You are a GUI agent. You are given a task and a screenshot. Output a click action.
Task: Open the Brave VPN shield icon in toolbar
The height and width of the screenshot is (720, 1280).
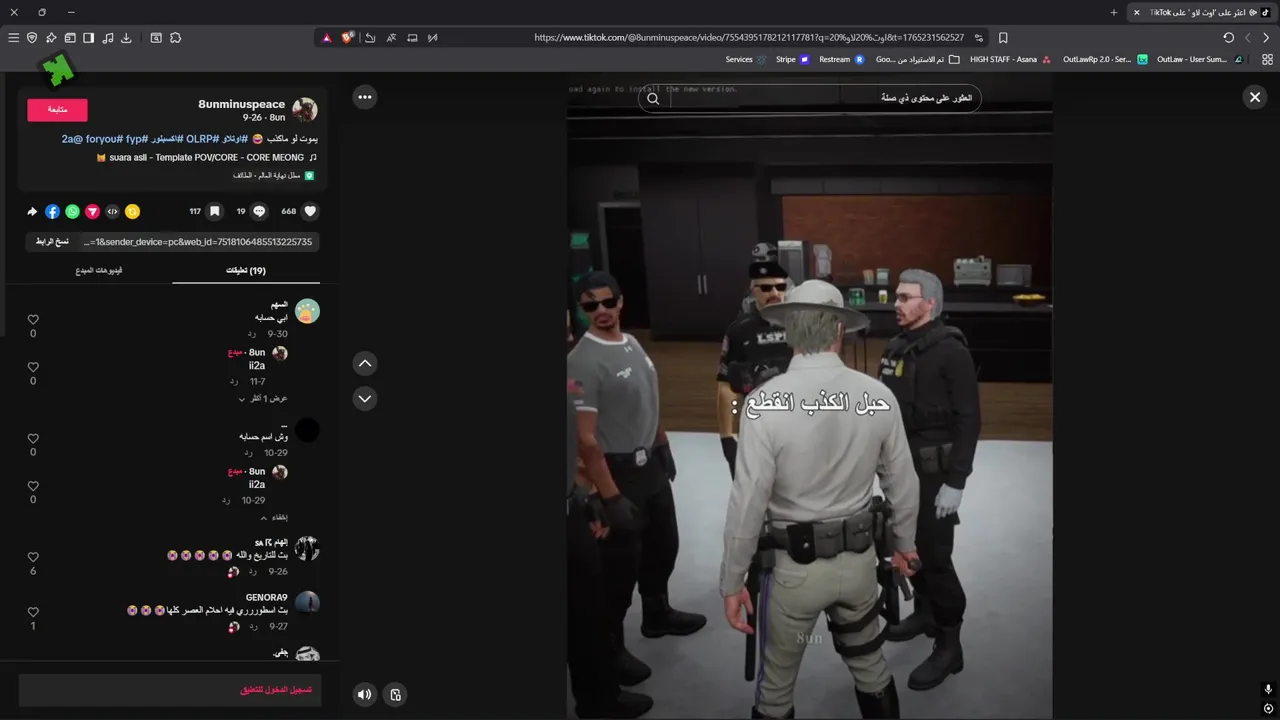(32, 38)
